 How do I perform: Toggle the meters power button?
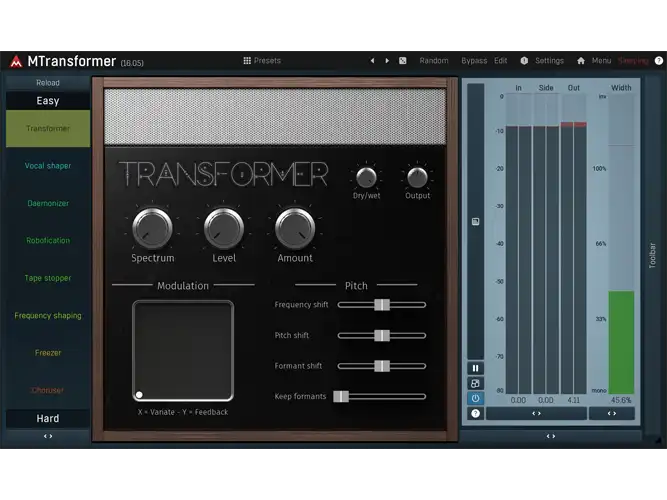pos(476,398)
